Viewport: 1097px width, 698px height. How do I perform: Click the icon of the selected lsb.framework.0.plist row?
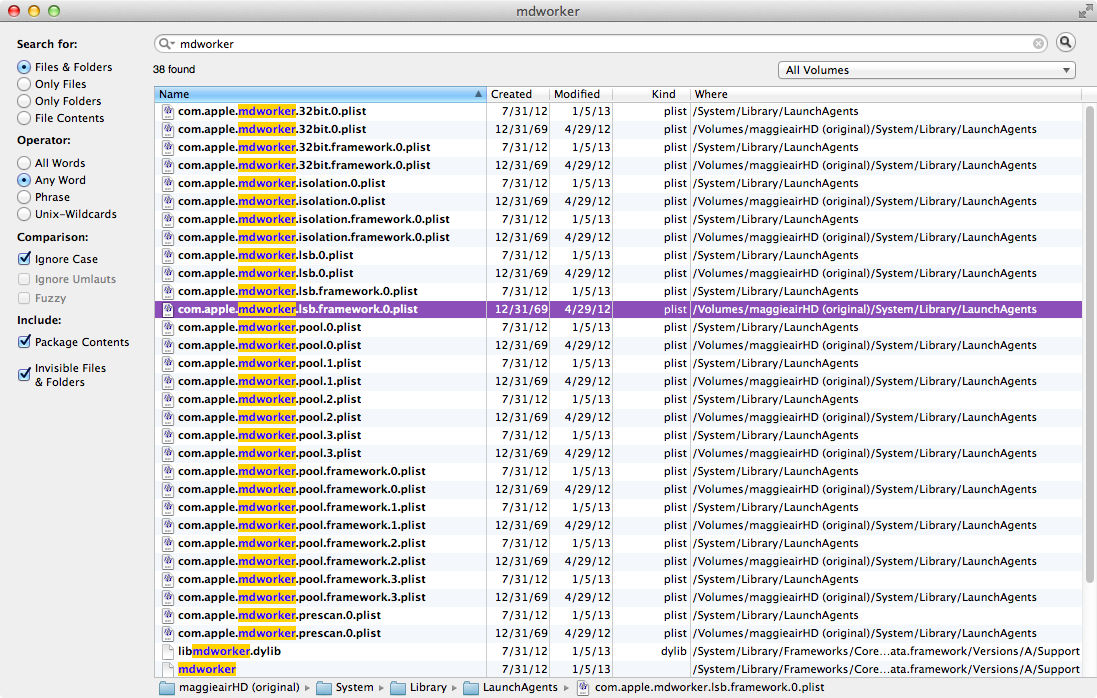tap(168, 309)
